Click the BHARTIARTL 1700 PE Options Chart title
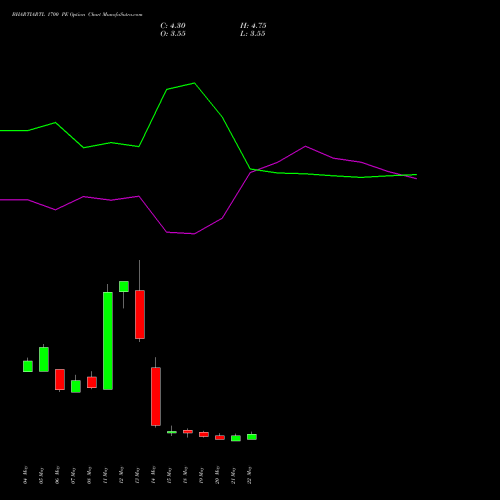Image resolution: width=500 pixels, height=500 pixels. tap(77, 15)
